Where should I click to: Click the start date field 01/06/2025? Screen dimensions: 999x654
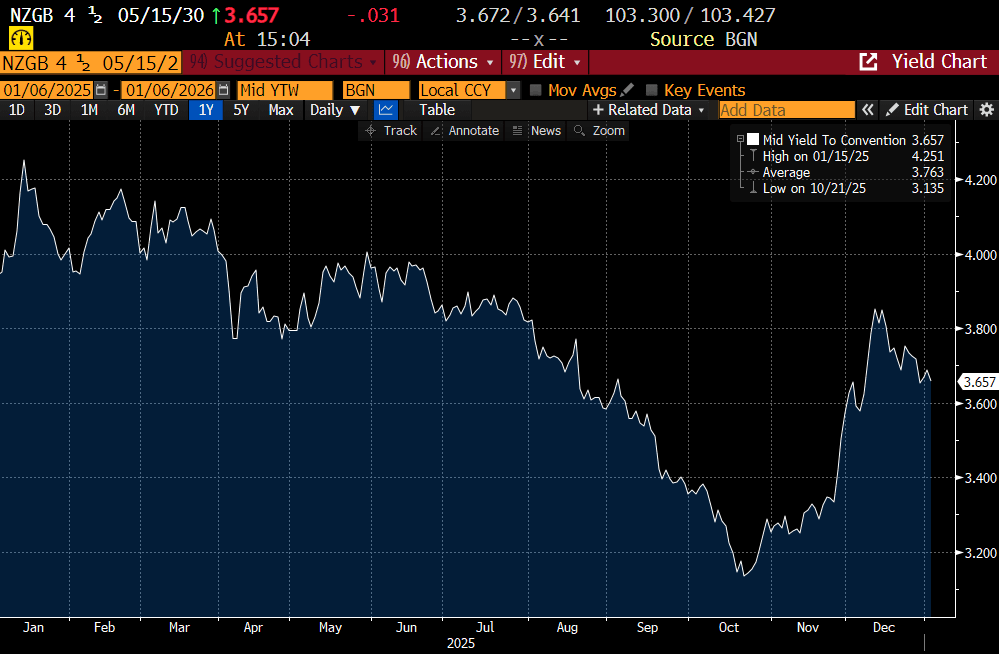coord(47,90)
